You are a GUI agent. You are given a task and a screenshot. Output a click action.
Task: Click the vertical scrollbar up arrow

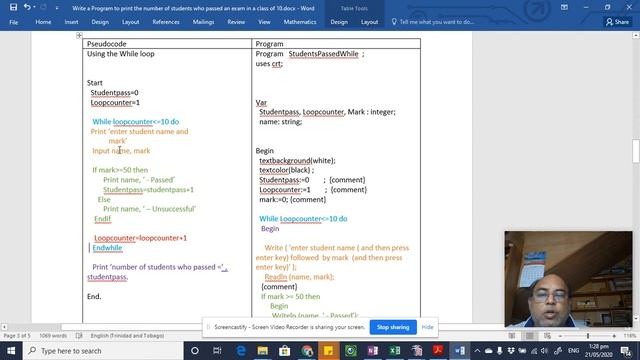coord(636,36)
